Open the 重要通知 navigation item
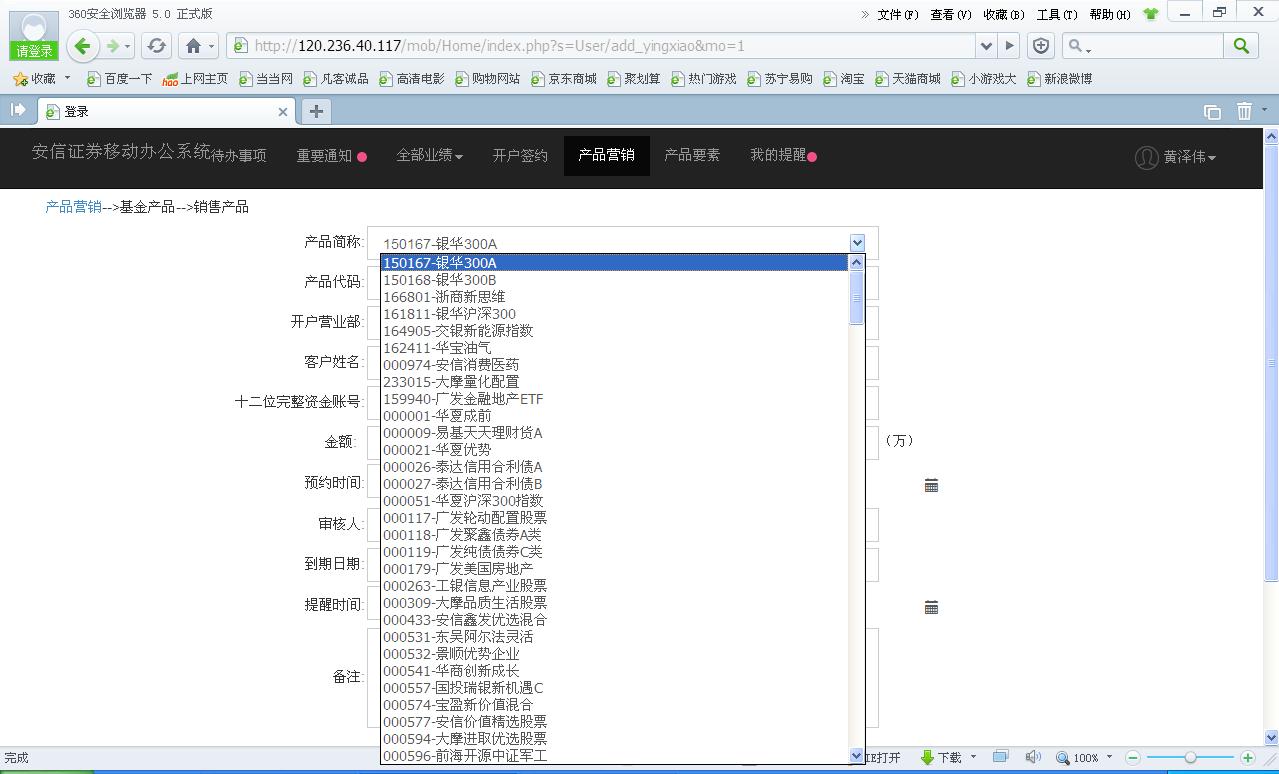Screen dimensions: 1279x774 click(x=331, y=156)
